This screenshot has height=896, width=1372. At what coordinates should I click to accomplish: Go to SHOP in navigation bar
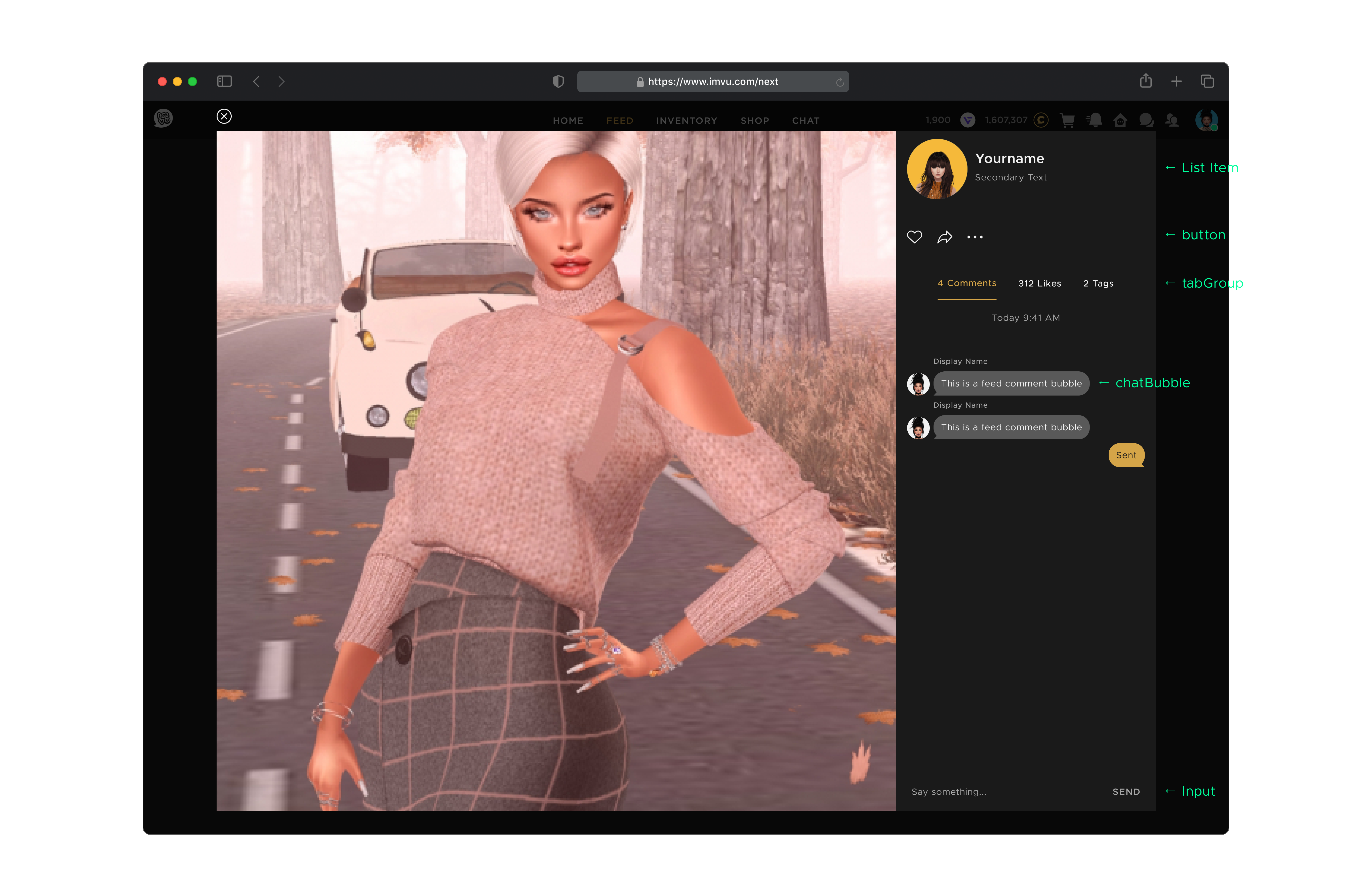[755, 121]
